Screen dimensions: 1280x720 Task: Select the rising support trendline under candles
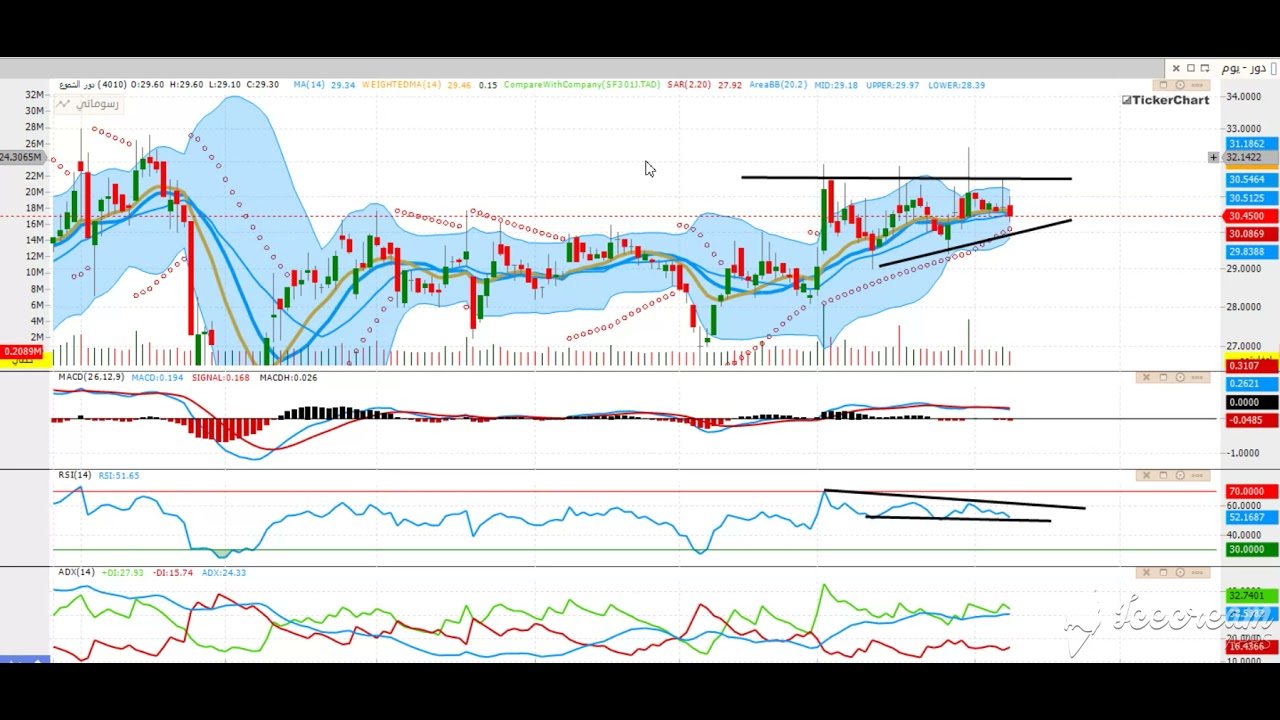pyautogui.click(x=975, y=243)
